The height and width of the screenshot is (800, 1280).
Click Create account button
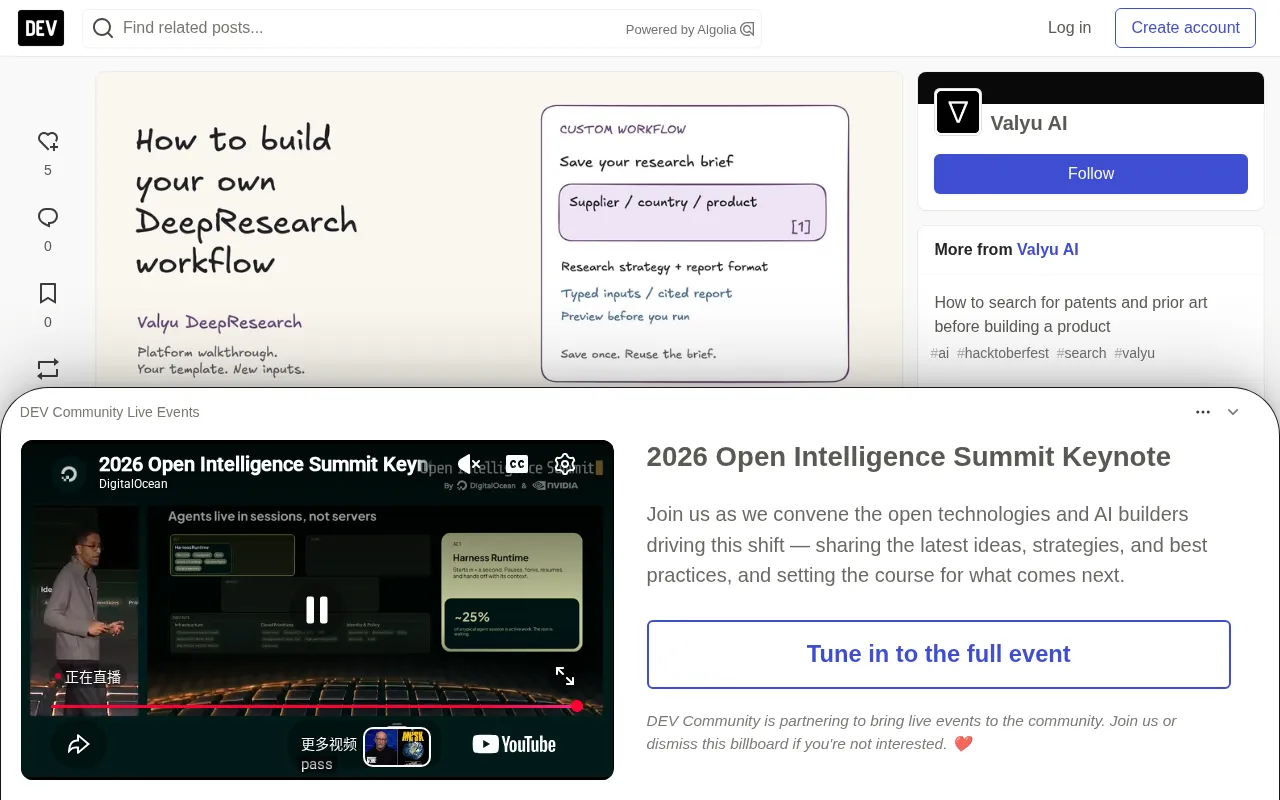coord(1185,28)
